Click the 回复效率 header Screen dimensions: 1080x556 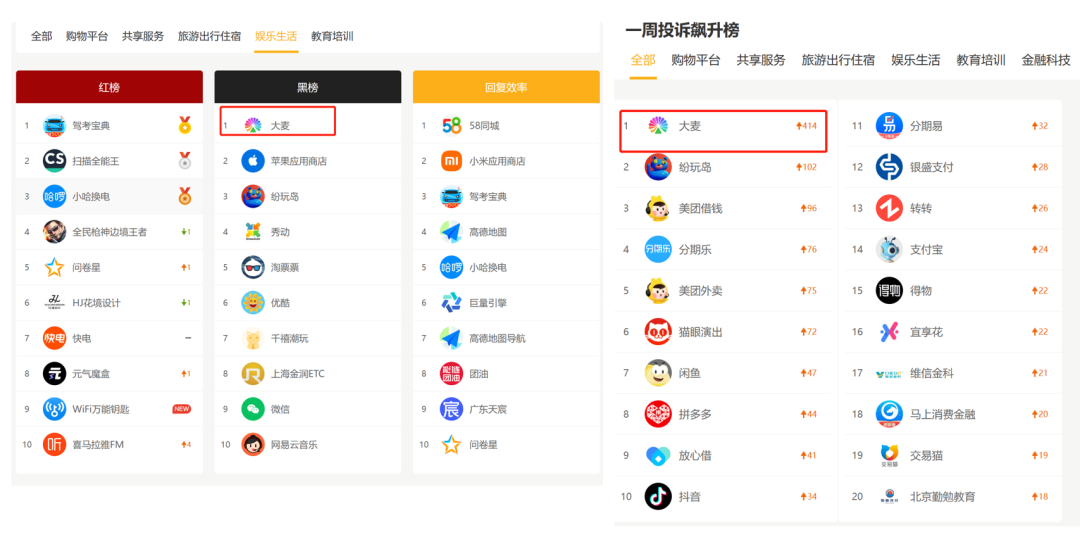[x=506, y=87]
